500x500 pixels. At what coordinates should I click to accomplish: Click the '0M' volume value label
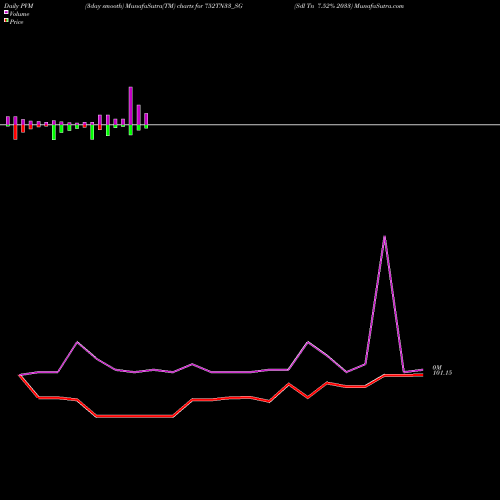click(x=437, y=367)
